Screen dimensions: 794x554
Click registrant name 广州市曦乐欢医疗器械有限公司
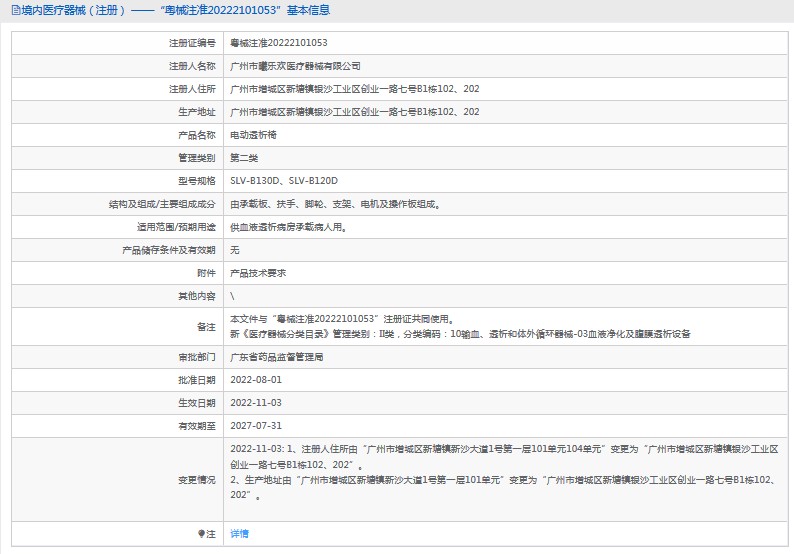295,66
